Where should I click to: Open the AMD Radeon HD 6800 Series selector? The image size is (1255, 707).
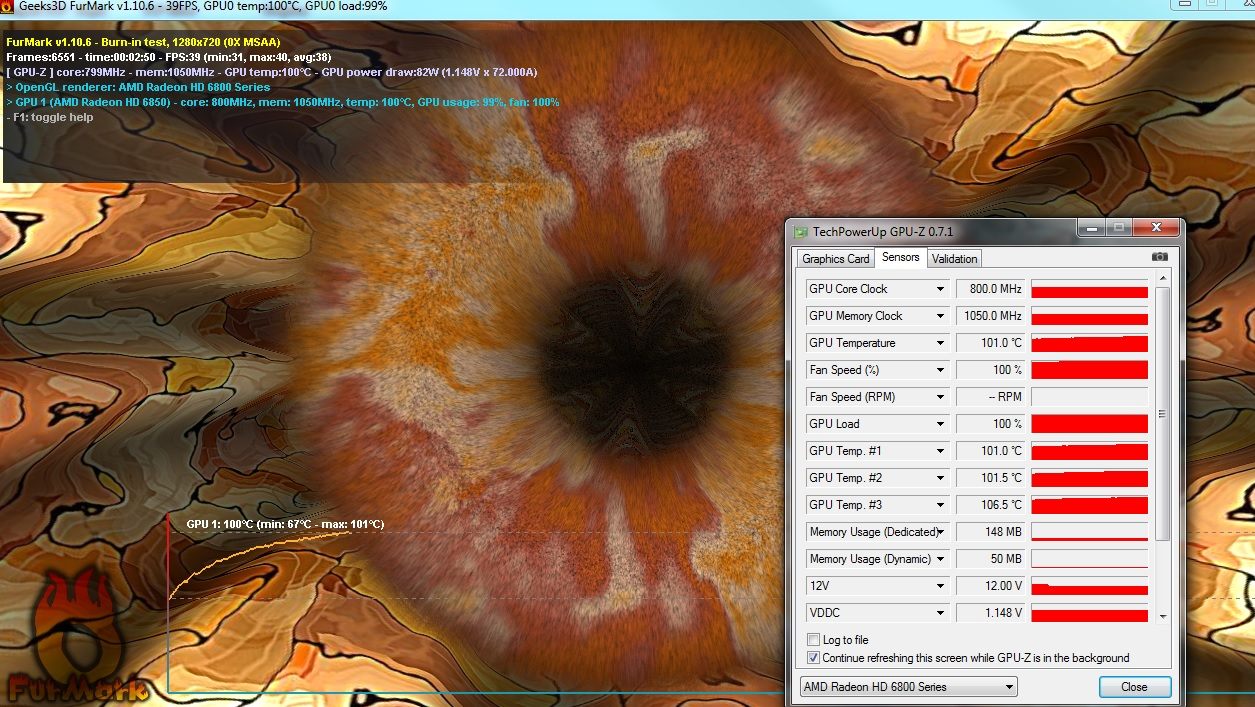coord(908,687)
